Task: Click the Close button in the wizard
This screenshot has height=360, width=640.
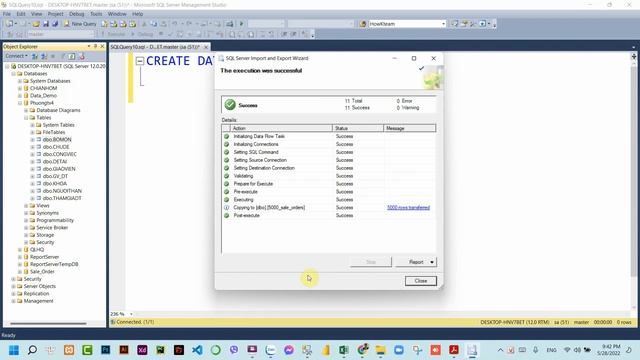Action: (420, 281)
